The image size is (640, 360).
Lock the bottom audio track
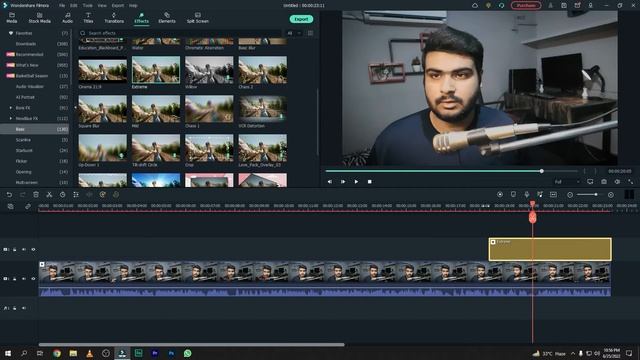point(14,308)
